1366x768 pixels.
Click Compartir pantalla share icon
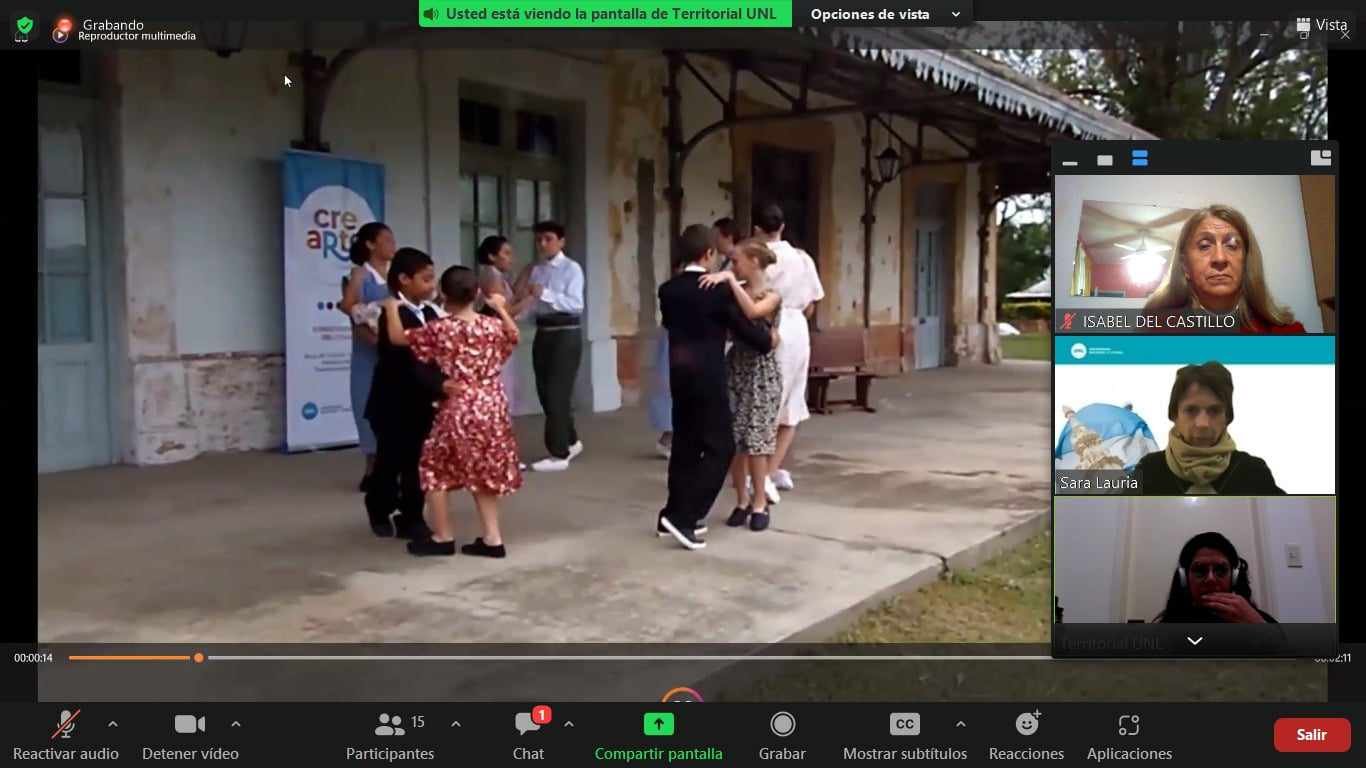[658, 724]
